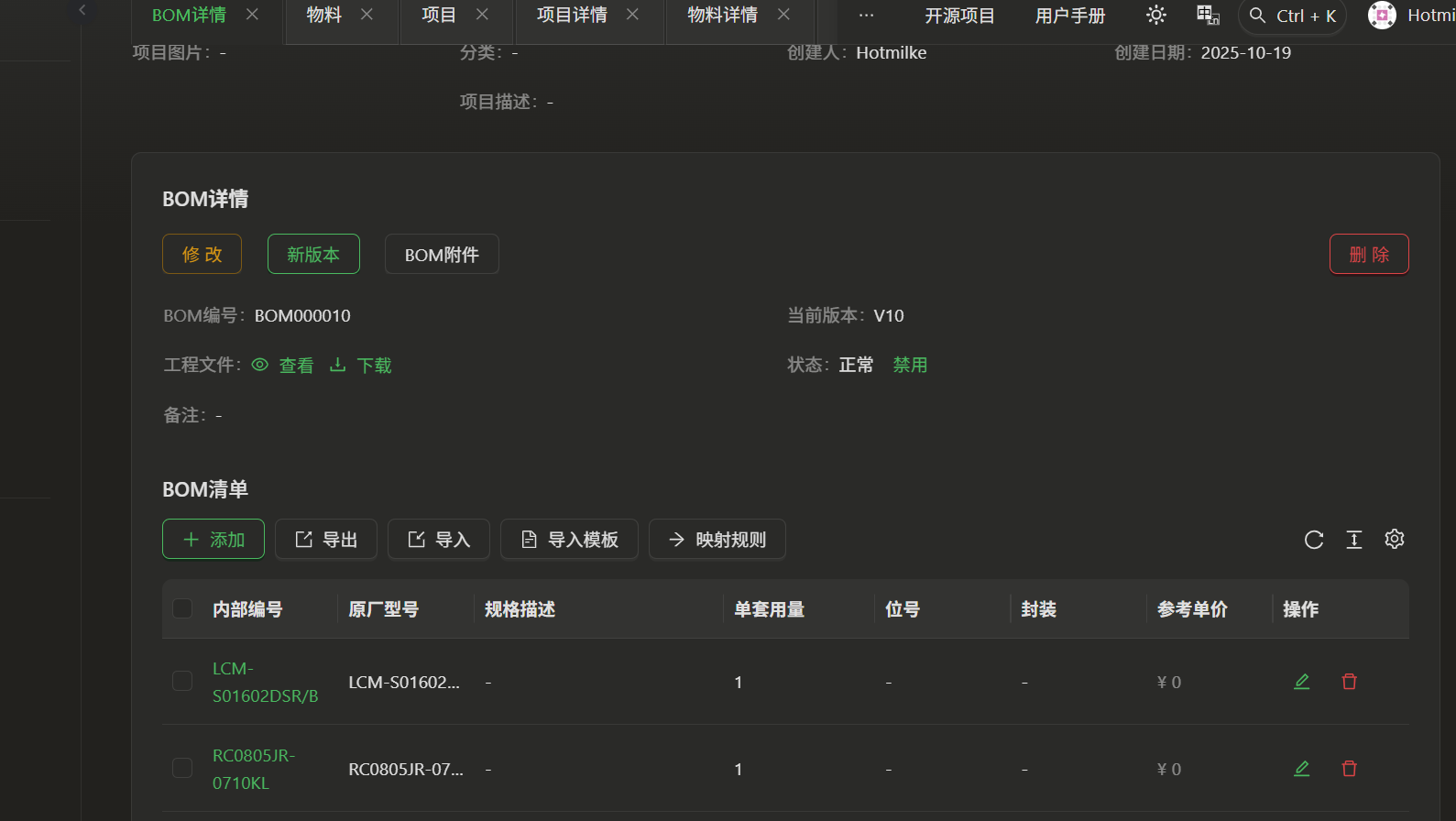Screen dimensions: 1456x821
Task: Toggle the light/dark theme sun icon
Action: click(x=1156, y=16)
